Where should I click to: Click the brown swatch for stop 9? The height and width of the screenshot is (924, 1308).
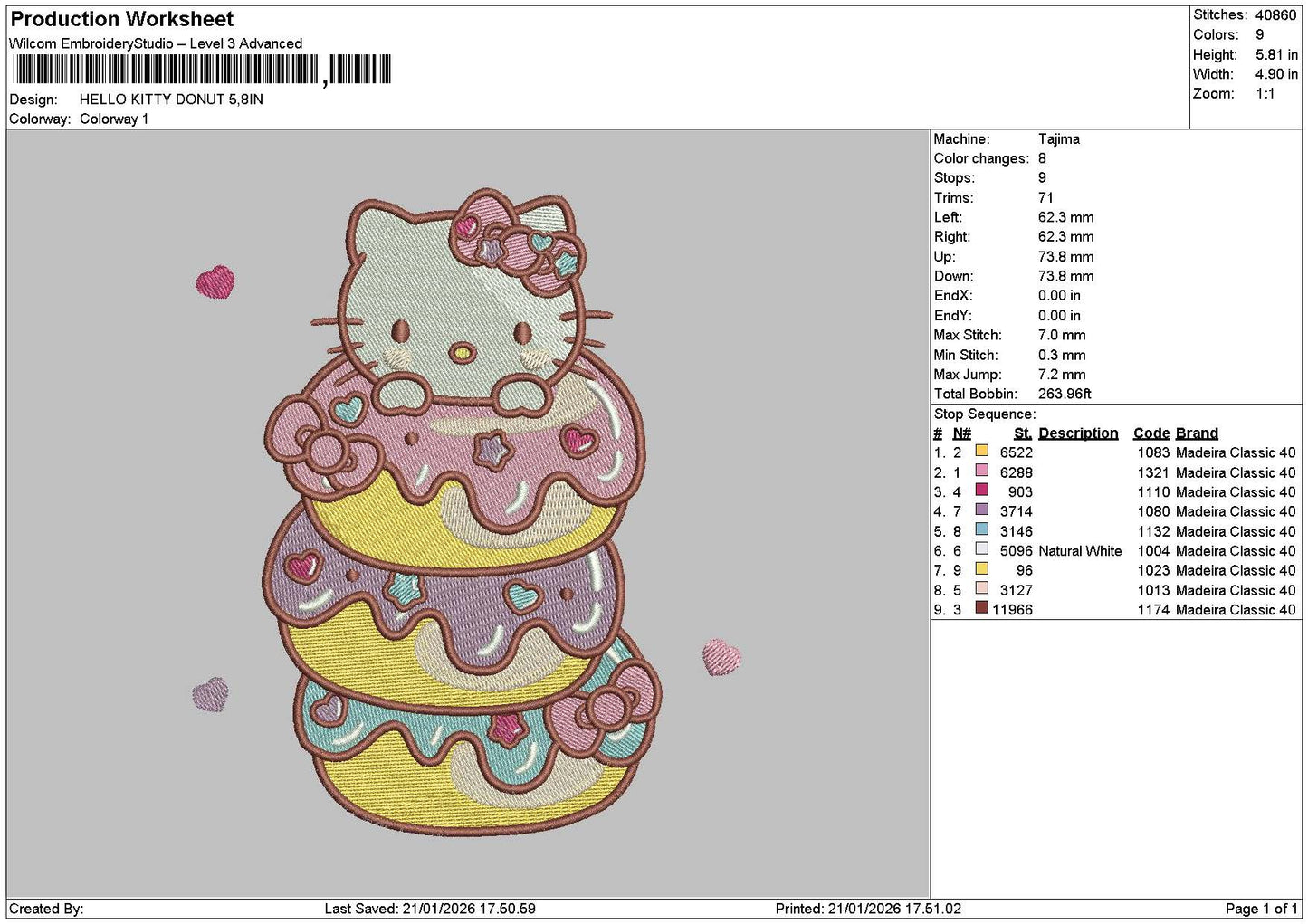tap(981, 608)
